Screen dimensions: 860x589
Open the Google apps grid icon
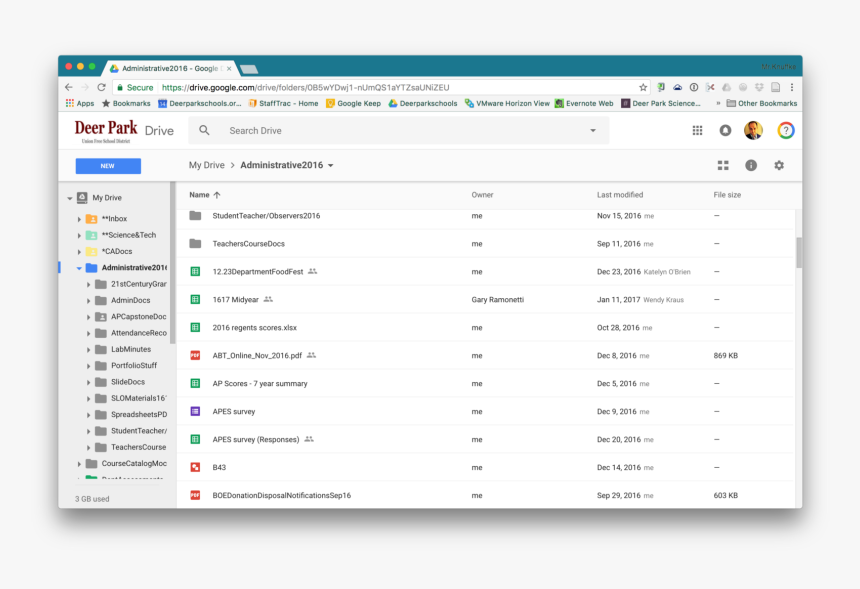point(697,130)
